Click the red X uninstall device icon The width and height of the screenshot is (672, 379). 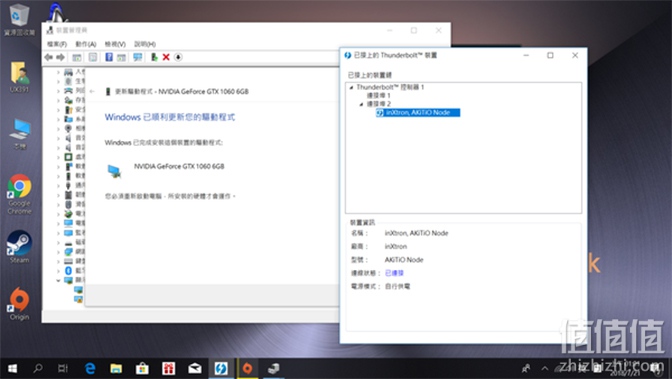[x=166, y=57]
